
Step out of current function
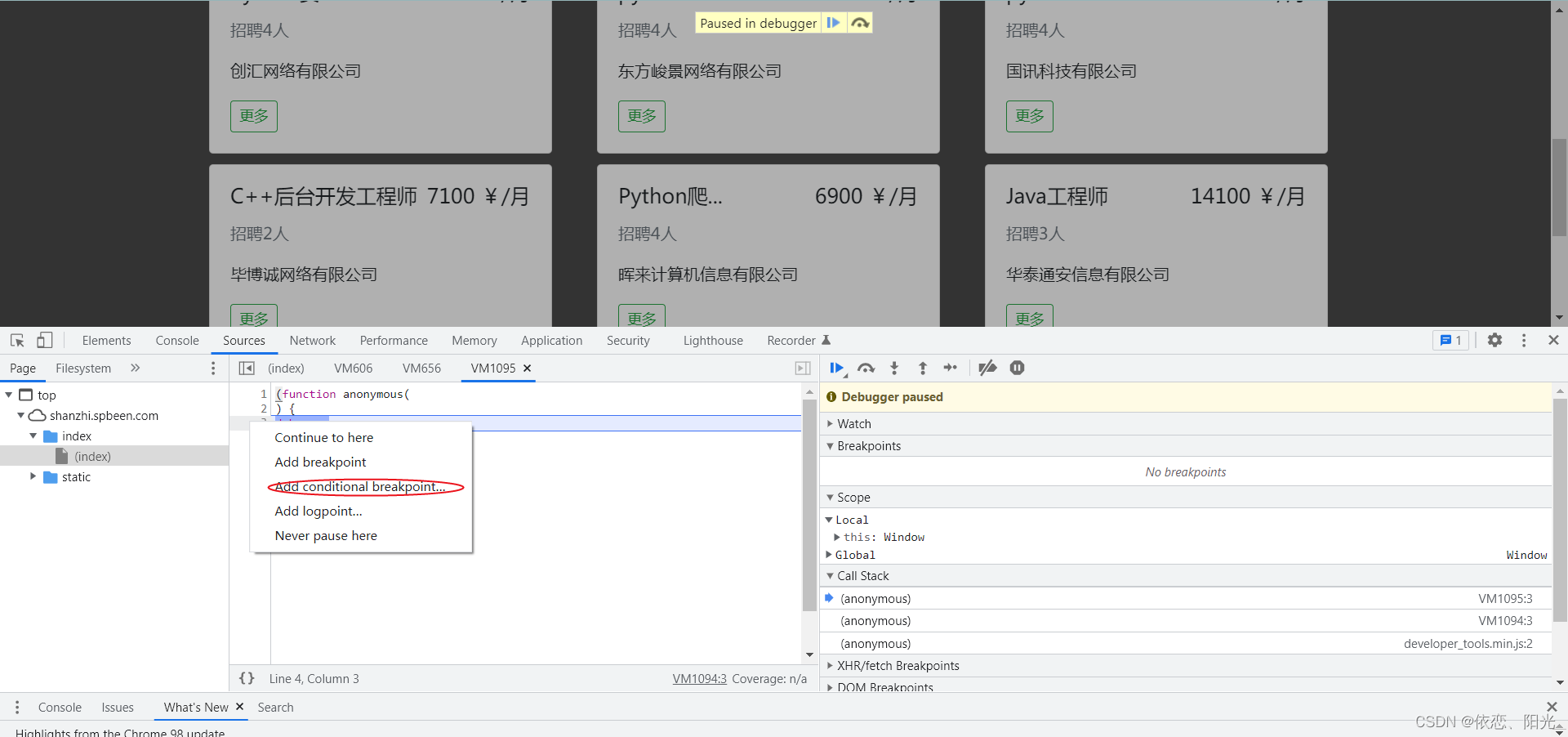tap(922, 368)
